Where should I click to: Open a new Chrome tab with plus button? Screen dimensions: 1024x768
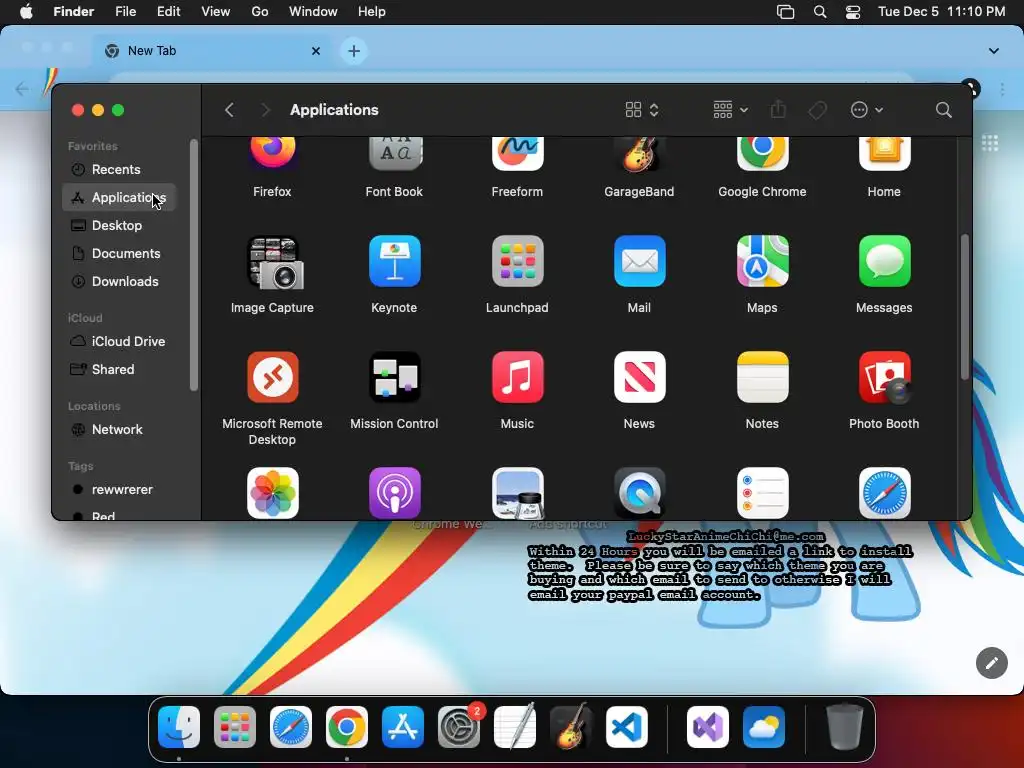354,51
